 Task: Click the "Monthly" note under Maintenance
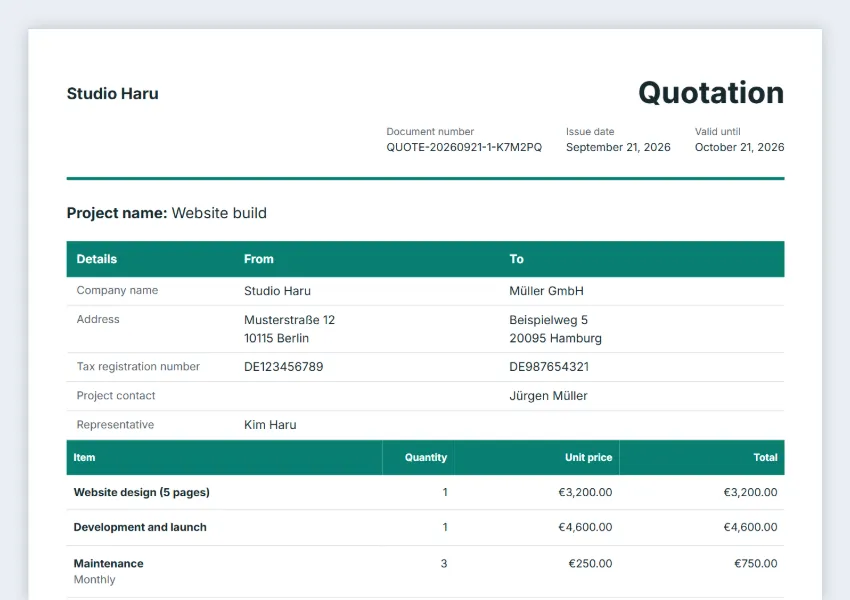[94, 580]
